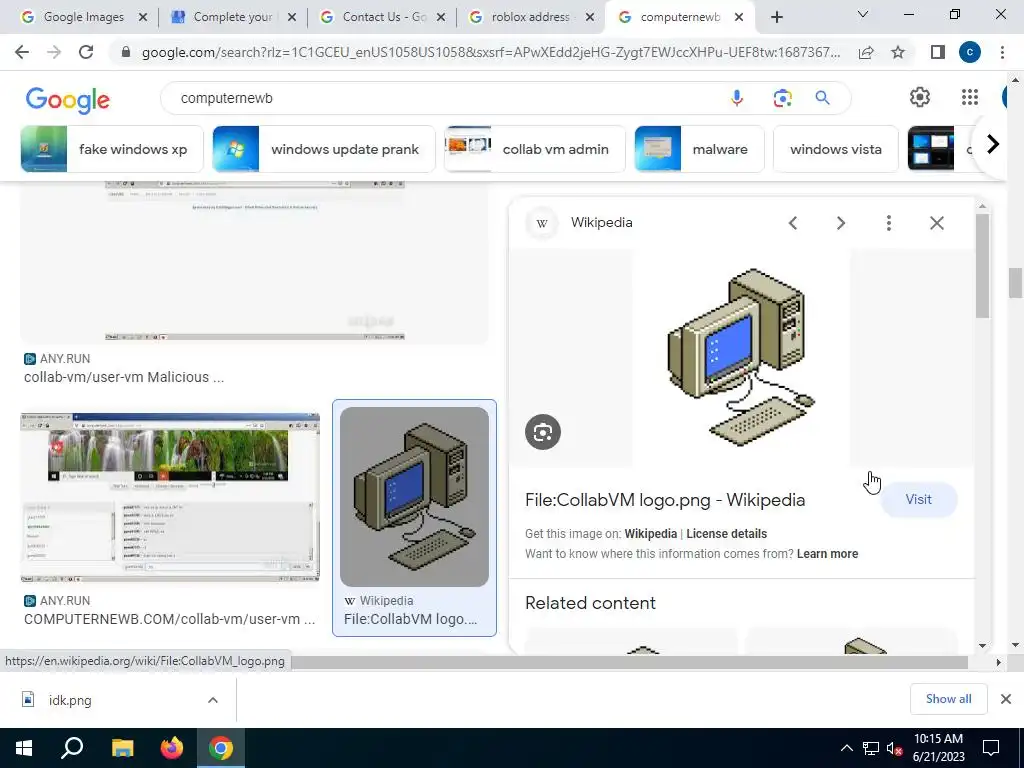Show next image in the Wikipedia preview panel
Screen dimensions: 1024x768
tap(840, 223)
